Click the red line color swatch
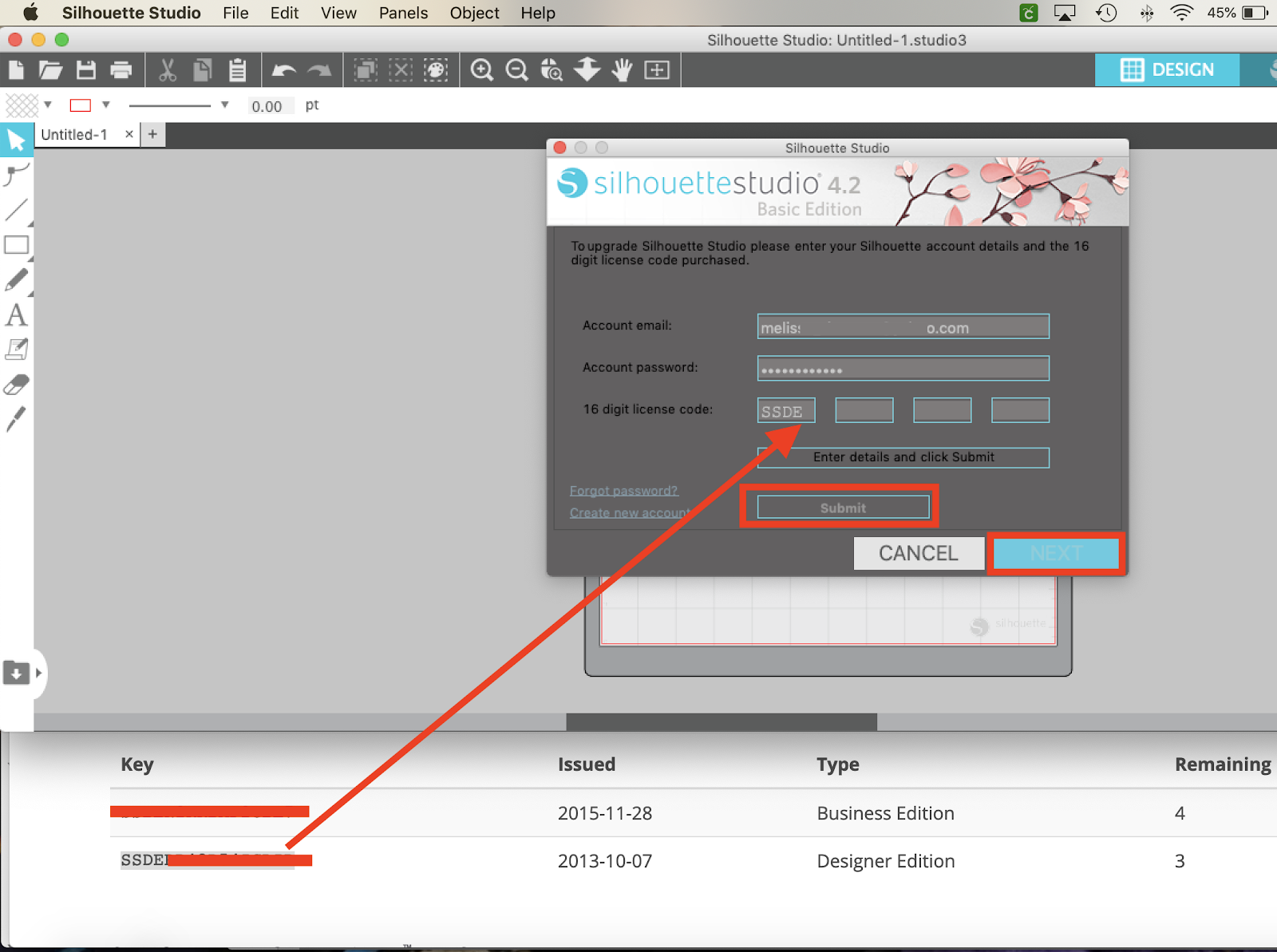This screenshot has height=952, width=1277. [81, 105]
